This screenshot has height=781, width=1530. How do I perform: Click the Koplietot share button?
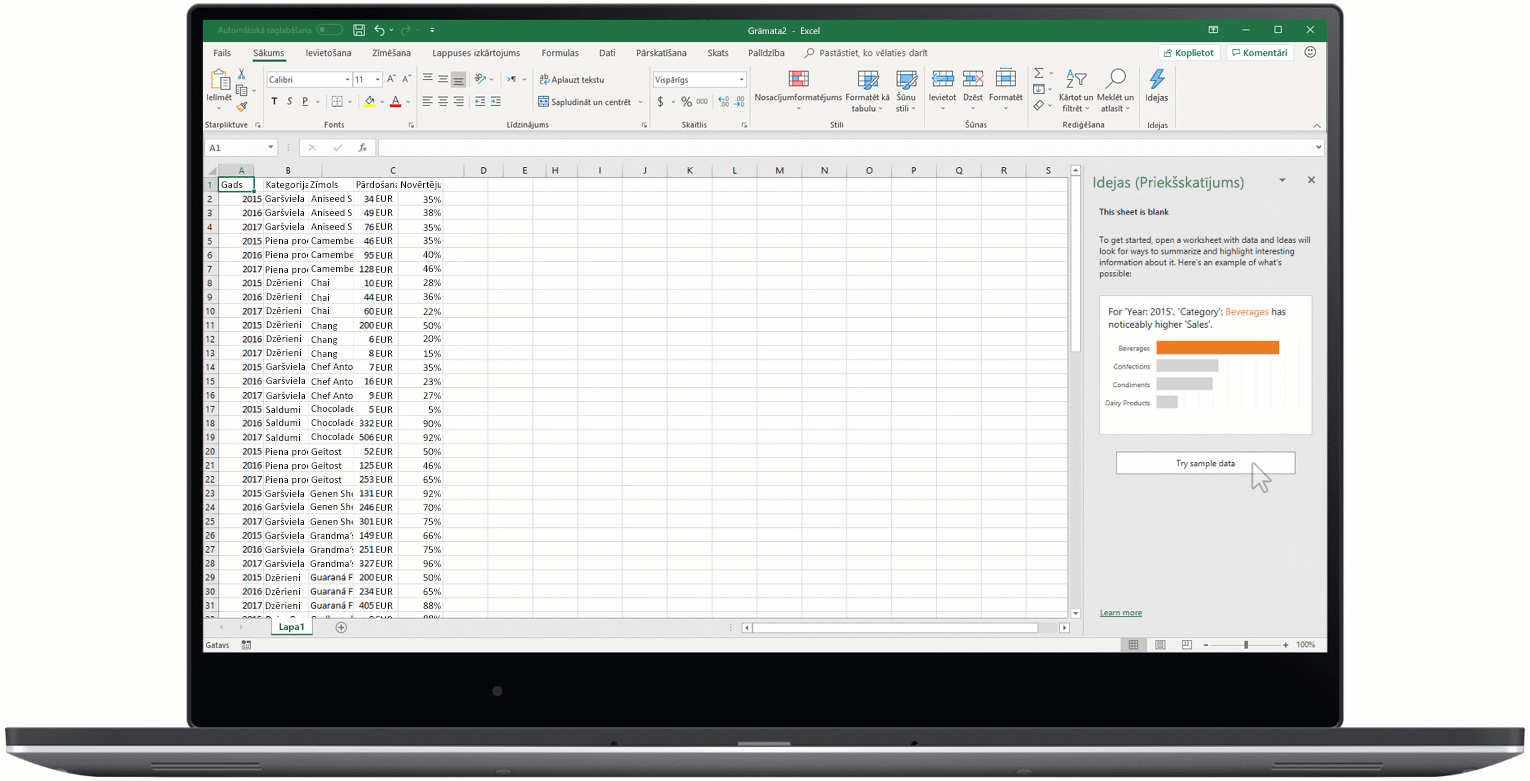pyautogui.click(x=1189, y=52)
